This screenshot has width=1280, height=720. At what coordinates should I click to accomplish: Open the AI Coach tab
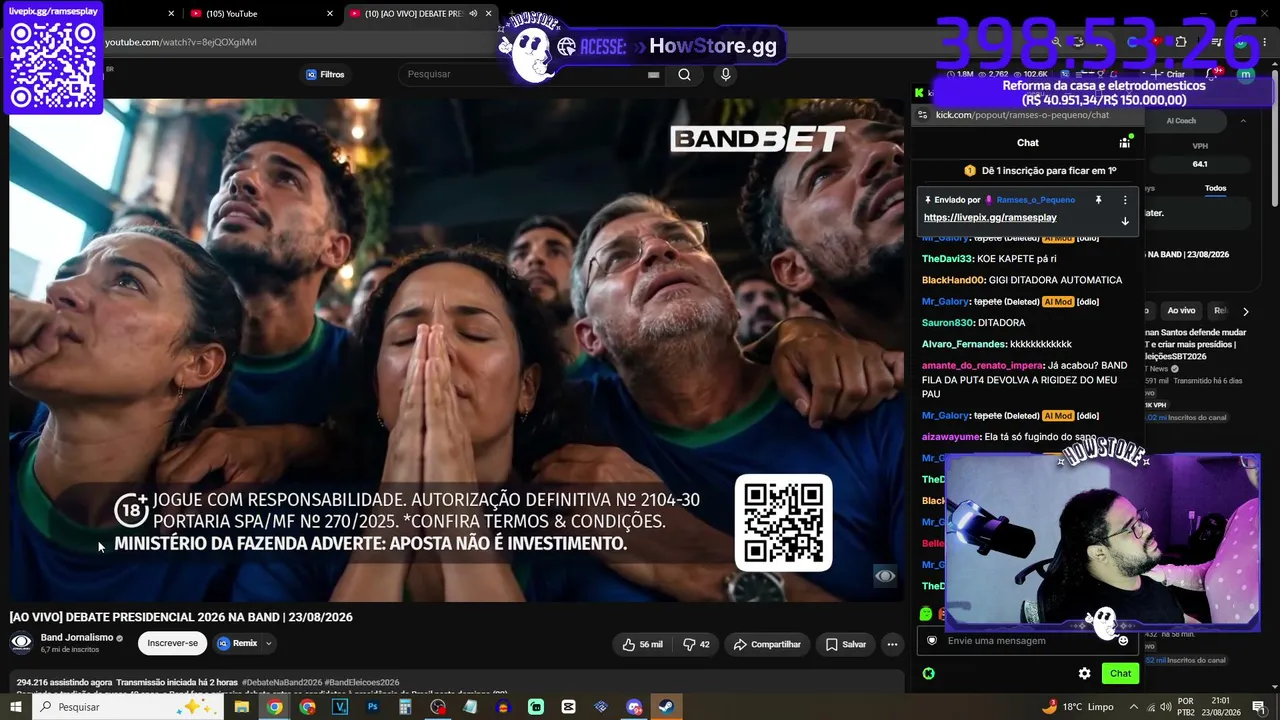[1181, 121]
